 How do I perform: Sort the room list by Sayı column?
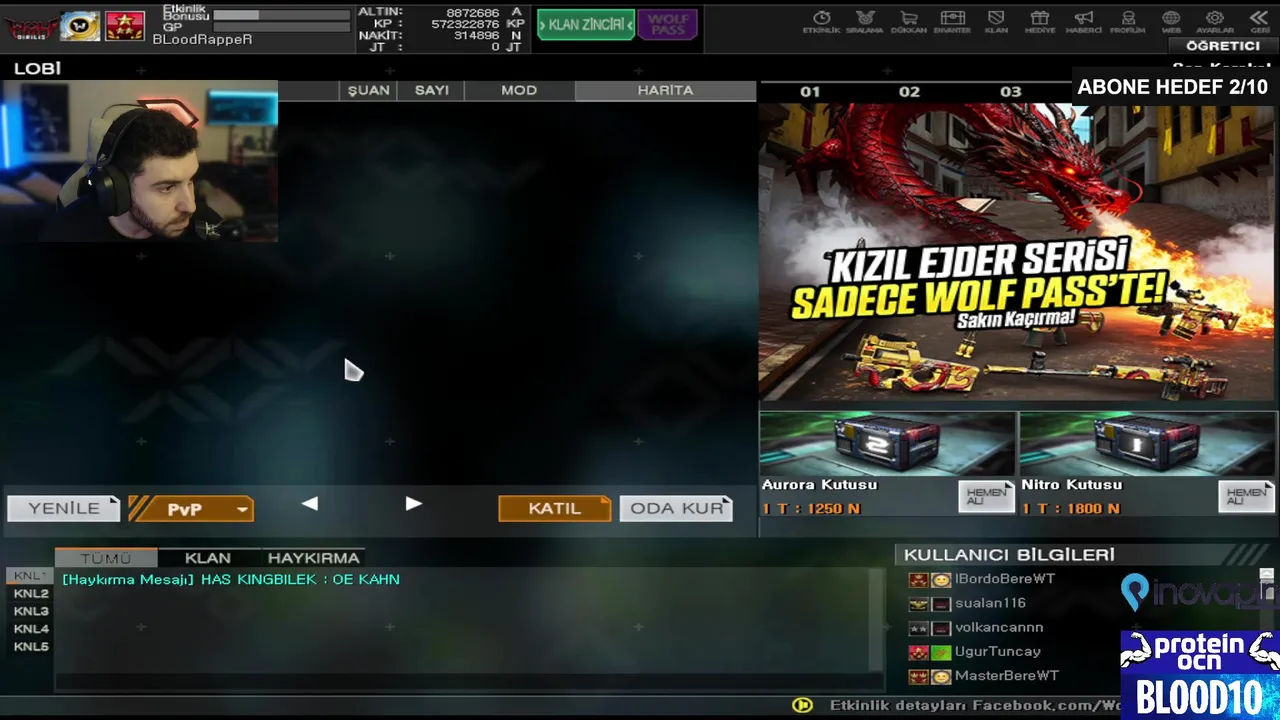pyautogui.click(x=432, y=90)
